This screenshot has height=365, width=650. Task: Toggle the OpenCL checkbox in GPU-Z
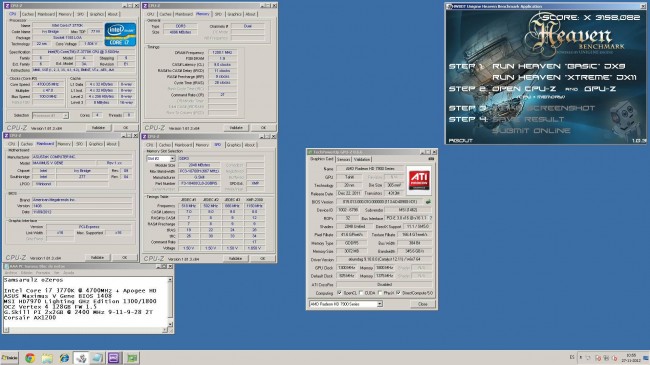tap(340, 293)
